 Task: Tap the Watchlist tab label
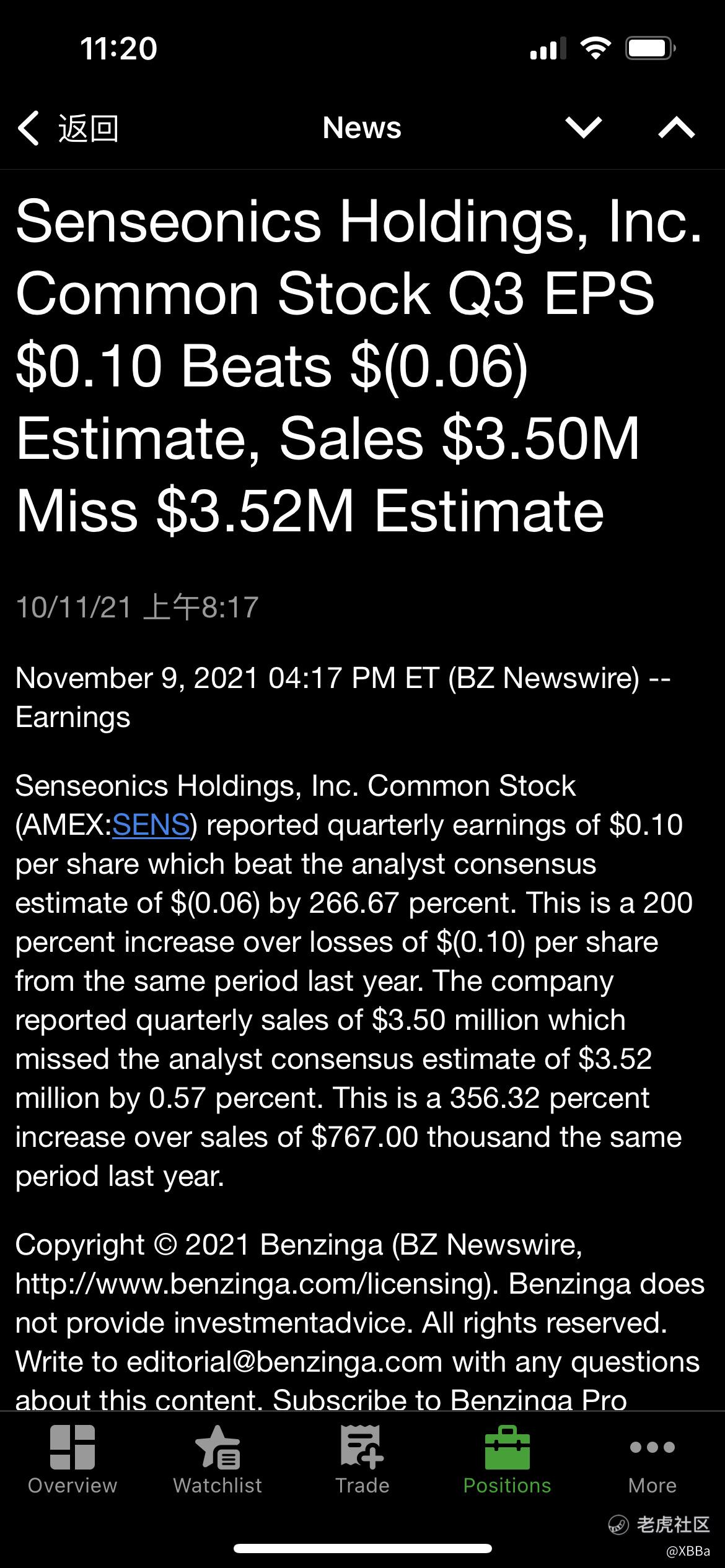217,1486
